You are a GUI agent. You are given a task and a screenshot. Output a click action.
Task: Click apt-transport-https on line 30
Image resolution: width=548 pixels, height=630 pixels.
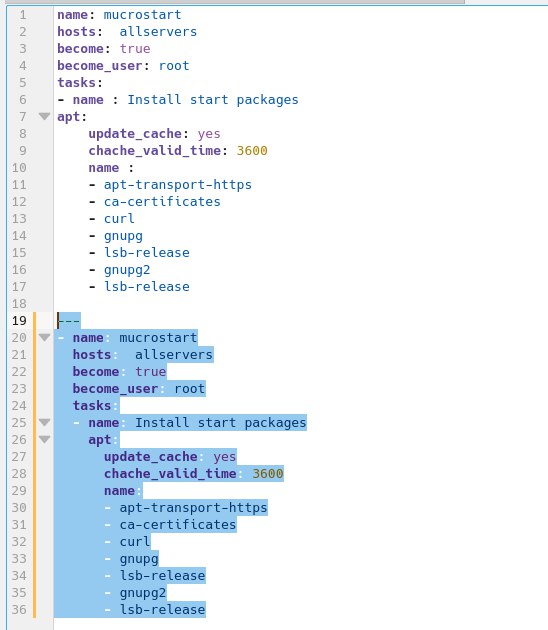pos(193,508)
